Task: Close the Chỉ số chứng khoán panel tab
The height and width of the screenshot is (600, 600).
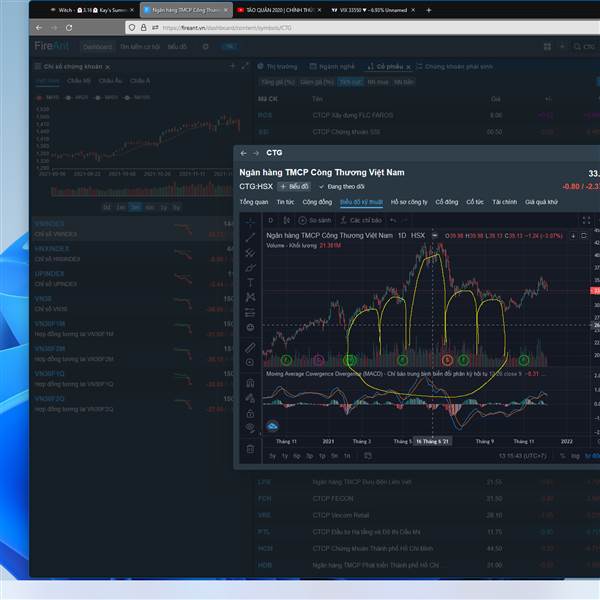Action: point(108,67)
